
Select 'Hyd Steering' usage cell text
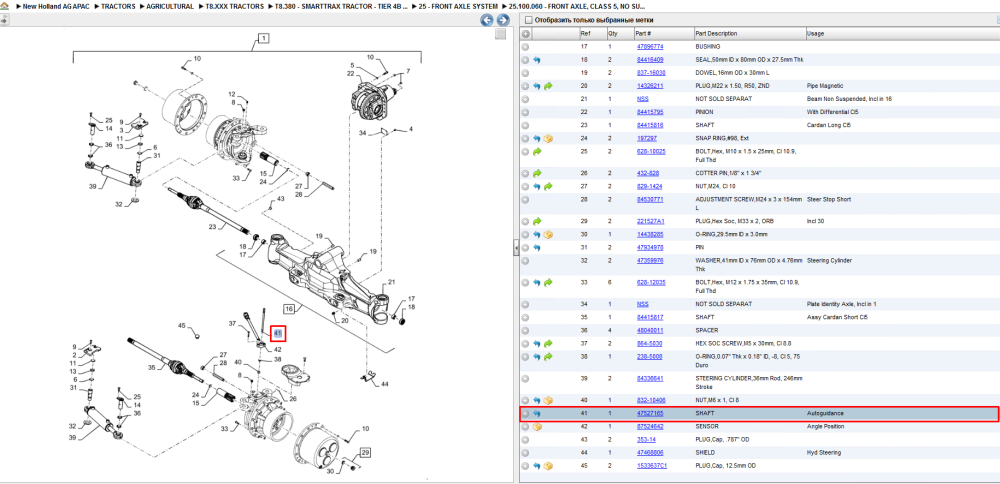point(823,453)
